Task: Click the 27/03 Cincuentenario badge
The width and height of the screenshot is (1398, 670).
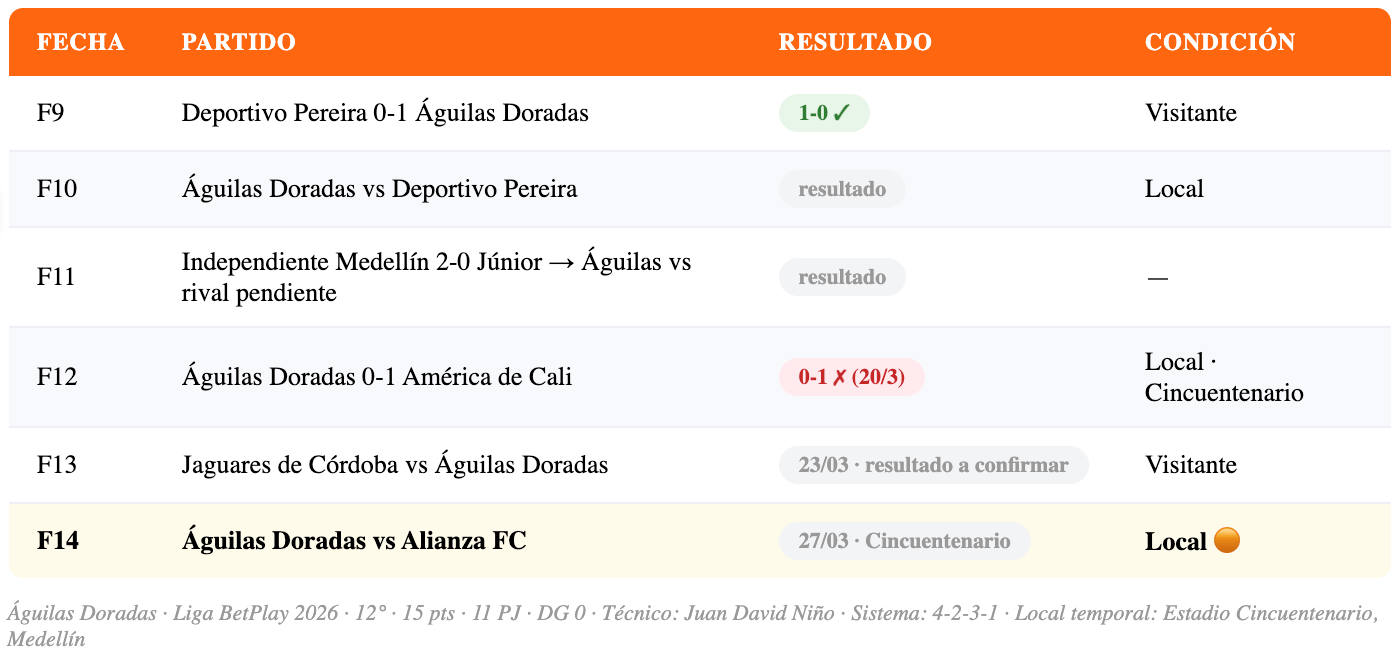Action: point(904,541)
